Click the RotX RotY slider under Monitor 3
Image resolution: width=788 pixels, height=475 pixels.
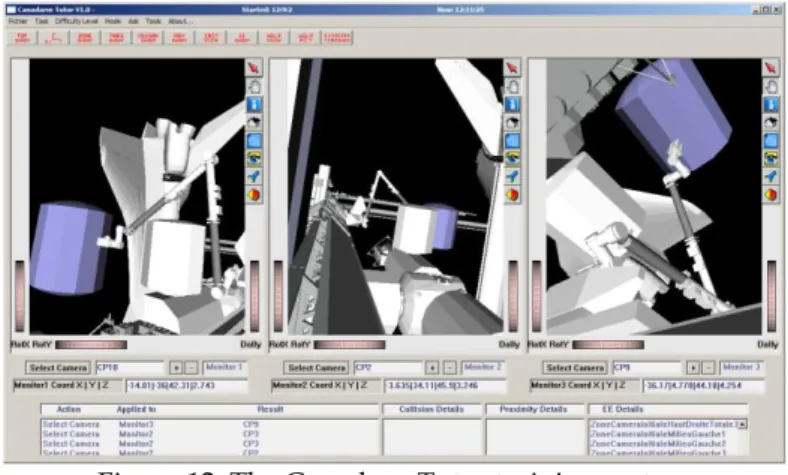608,345
